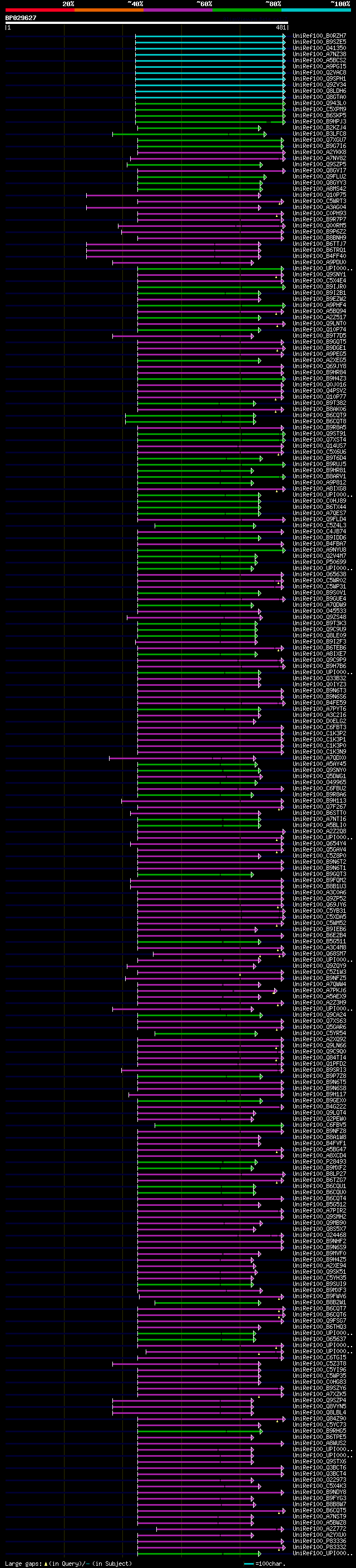
Task: Select the UniRef100_Q2VAC8 label
Action: [319, 72]
